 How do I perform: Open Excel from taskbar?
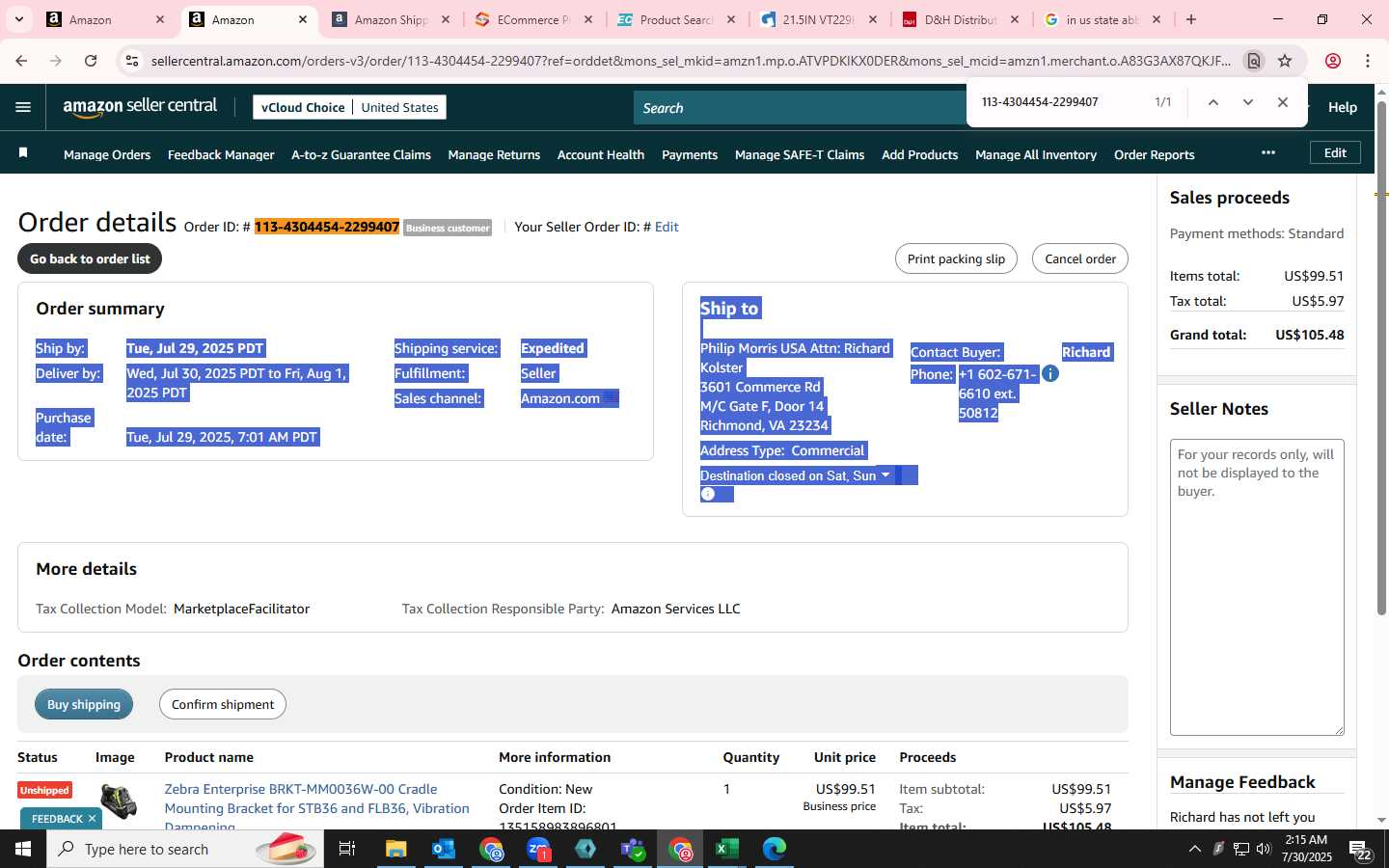[726, 849]
